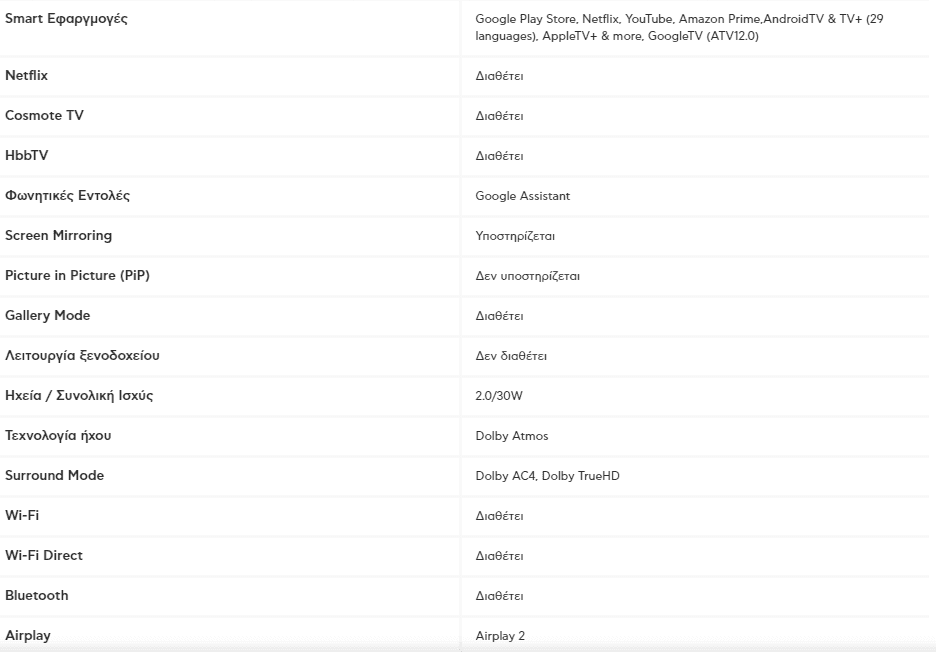Click the Dolby AC4, Dolby TrueHD text
Screen dimensions: 936x652
tap(547, 476)
